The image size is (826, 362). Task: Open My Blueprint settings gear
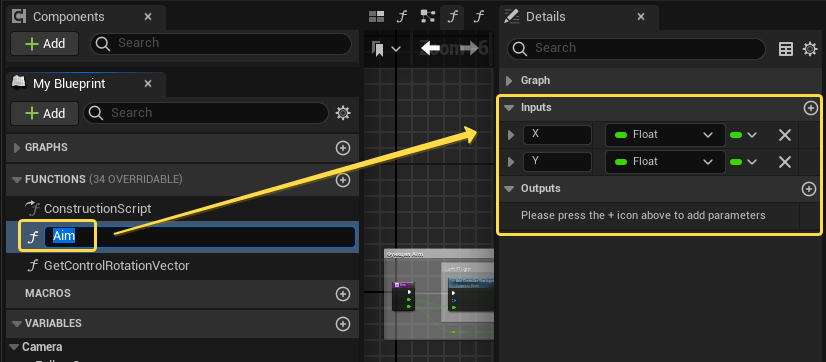pyautogui.click(x=343, y=113)
